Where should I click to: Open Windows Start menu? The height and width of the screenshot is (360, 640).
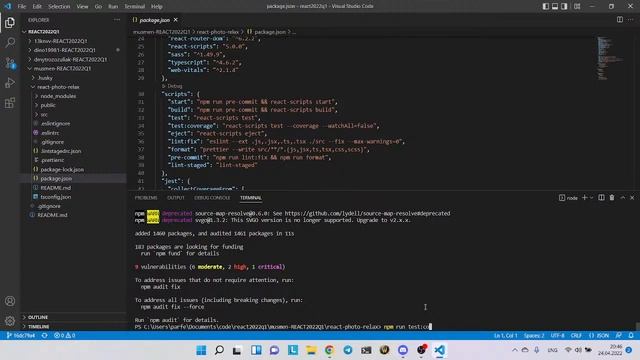[x=201, y=350]
